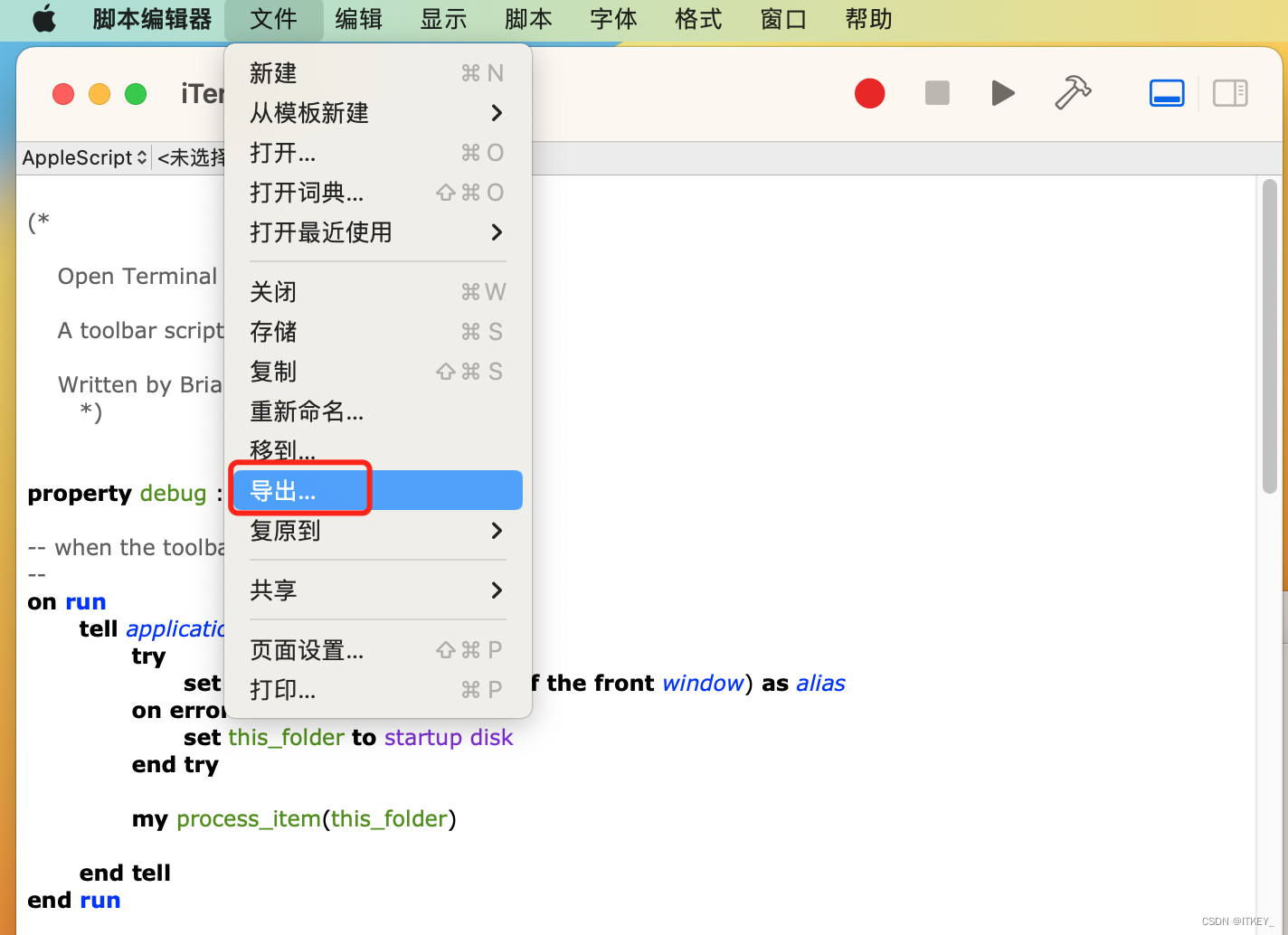Choose 复制 from the file menu
Image resolution: width=1288 pixels, height=935 pixels.
377,372
